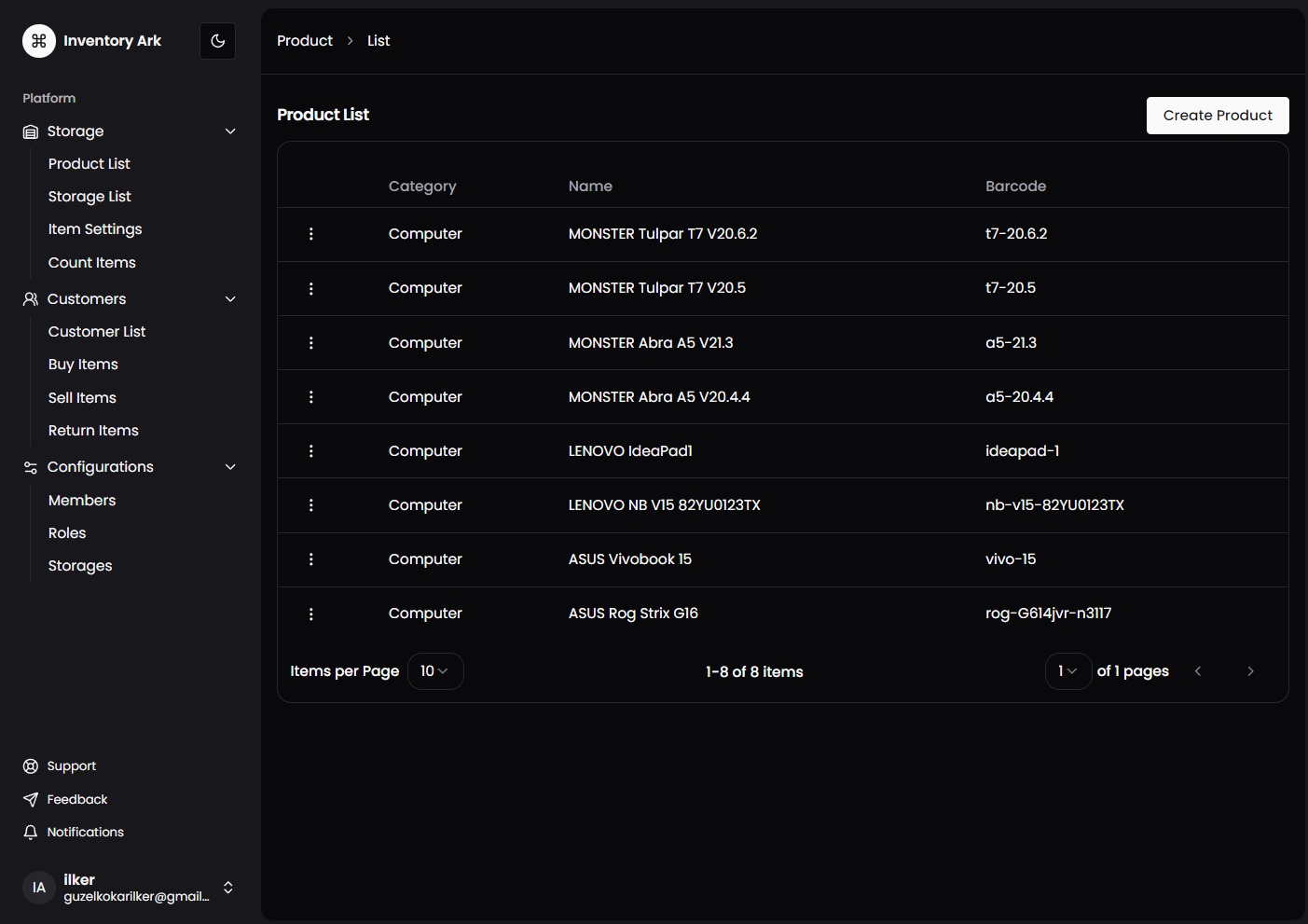
Task: Open the Items per Page dropdown
Action: pyautogui.click(x=435, y=671)
